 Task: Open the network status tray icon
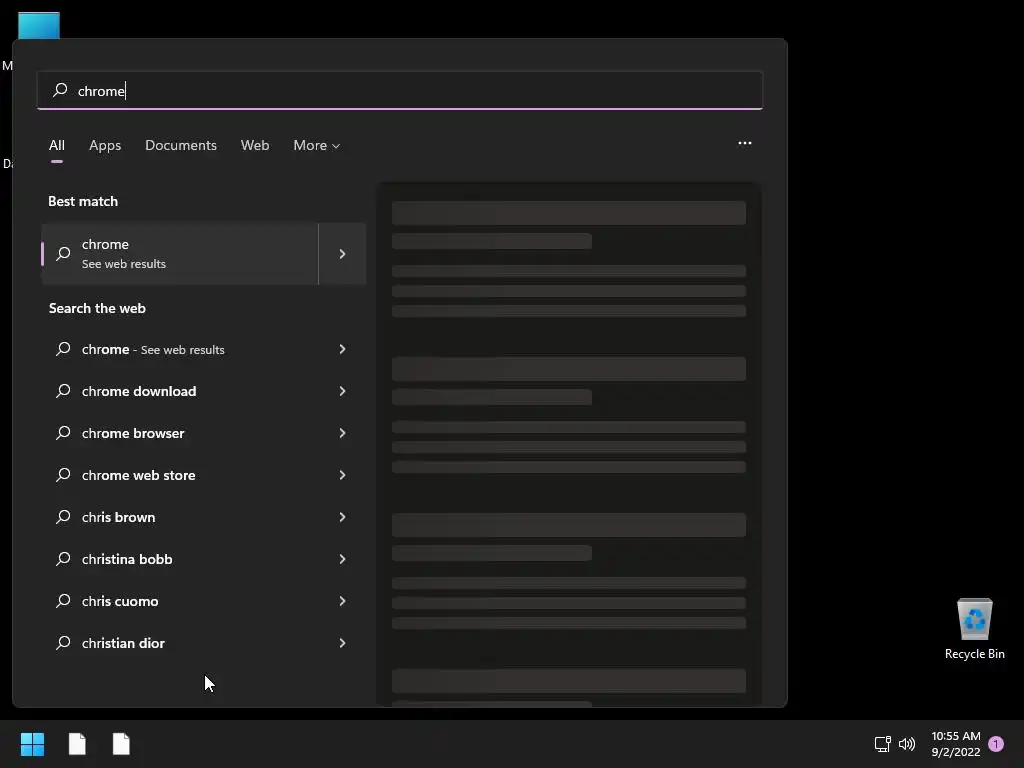point(882,744)
